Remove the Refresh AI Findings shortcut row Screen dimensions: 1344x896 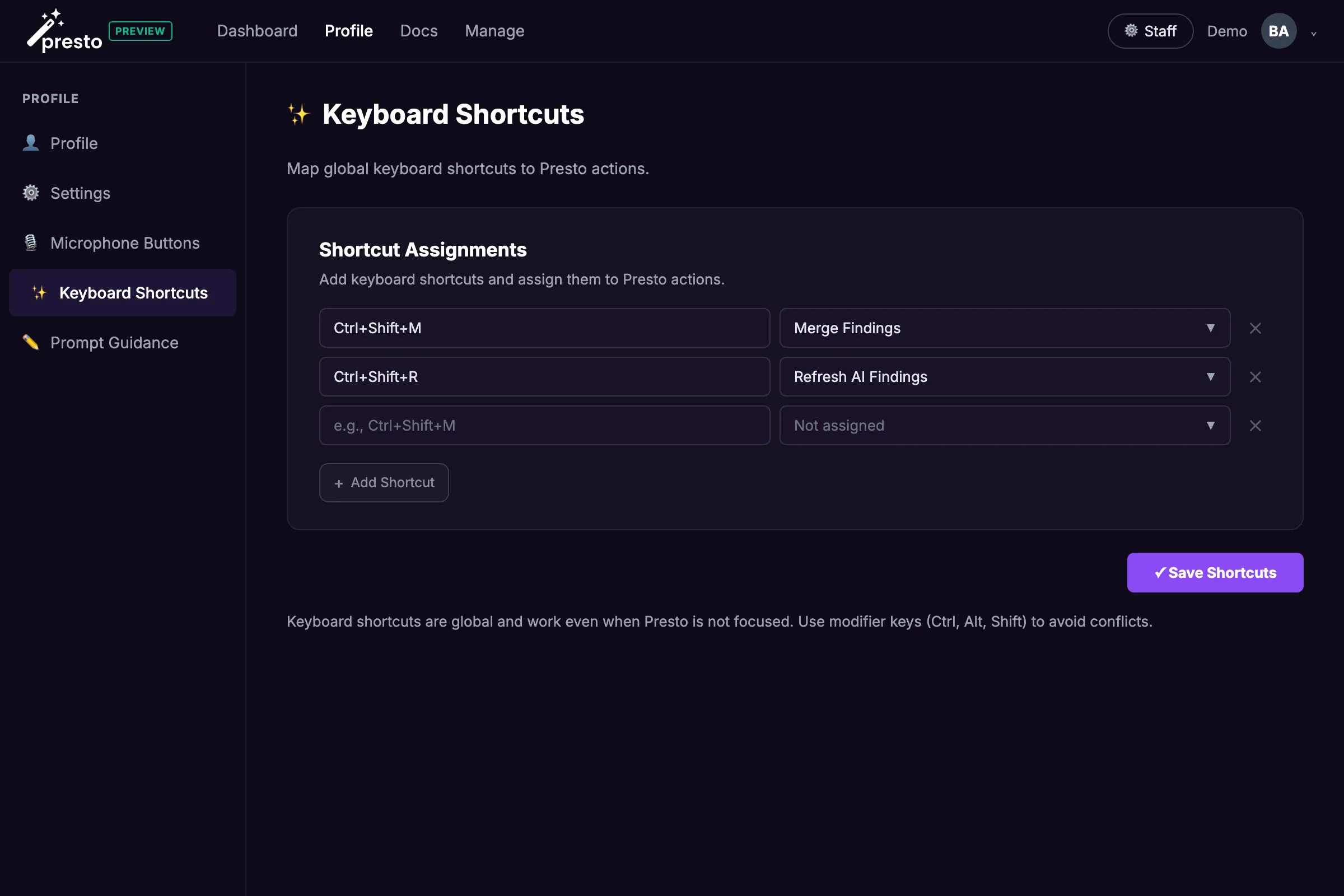(x=1256, y=376)
